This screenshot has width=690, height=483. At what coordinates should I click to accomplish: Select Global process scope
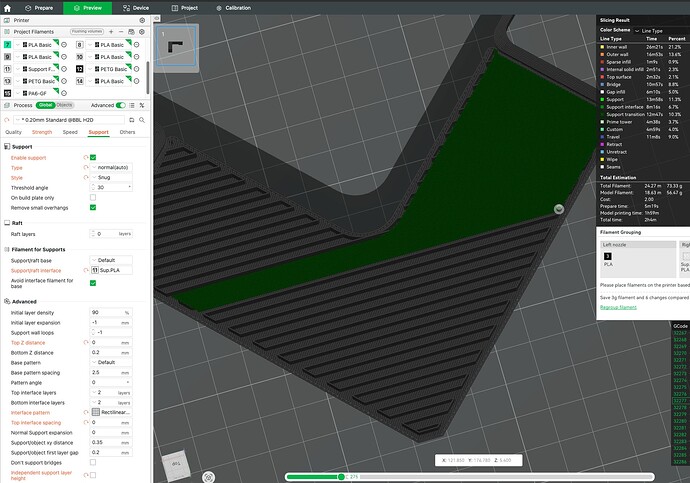[45, 105]
